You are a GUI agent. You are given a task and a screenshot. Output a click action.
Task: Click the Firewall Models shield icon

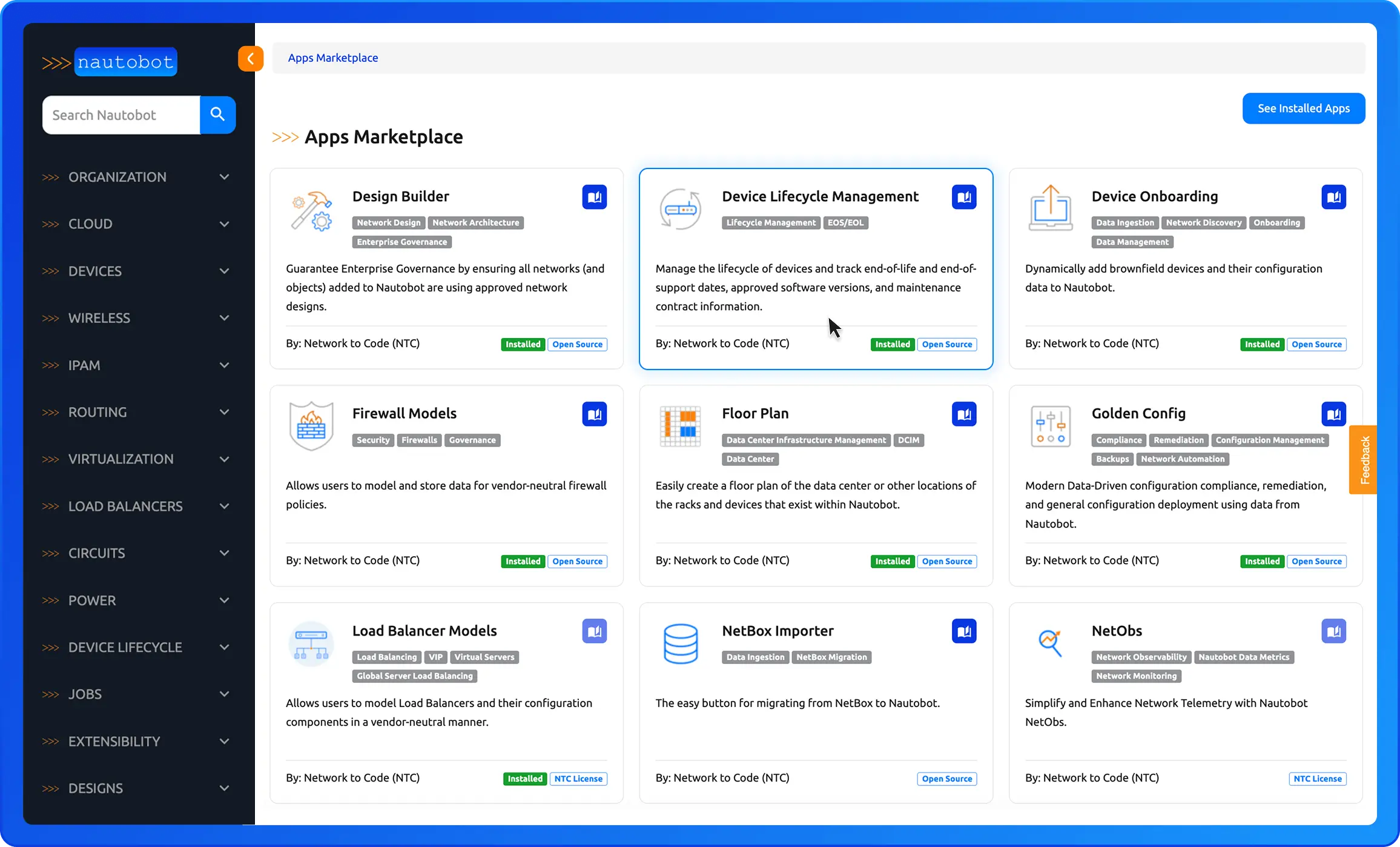click(311, 425)
